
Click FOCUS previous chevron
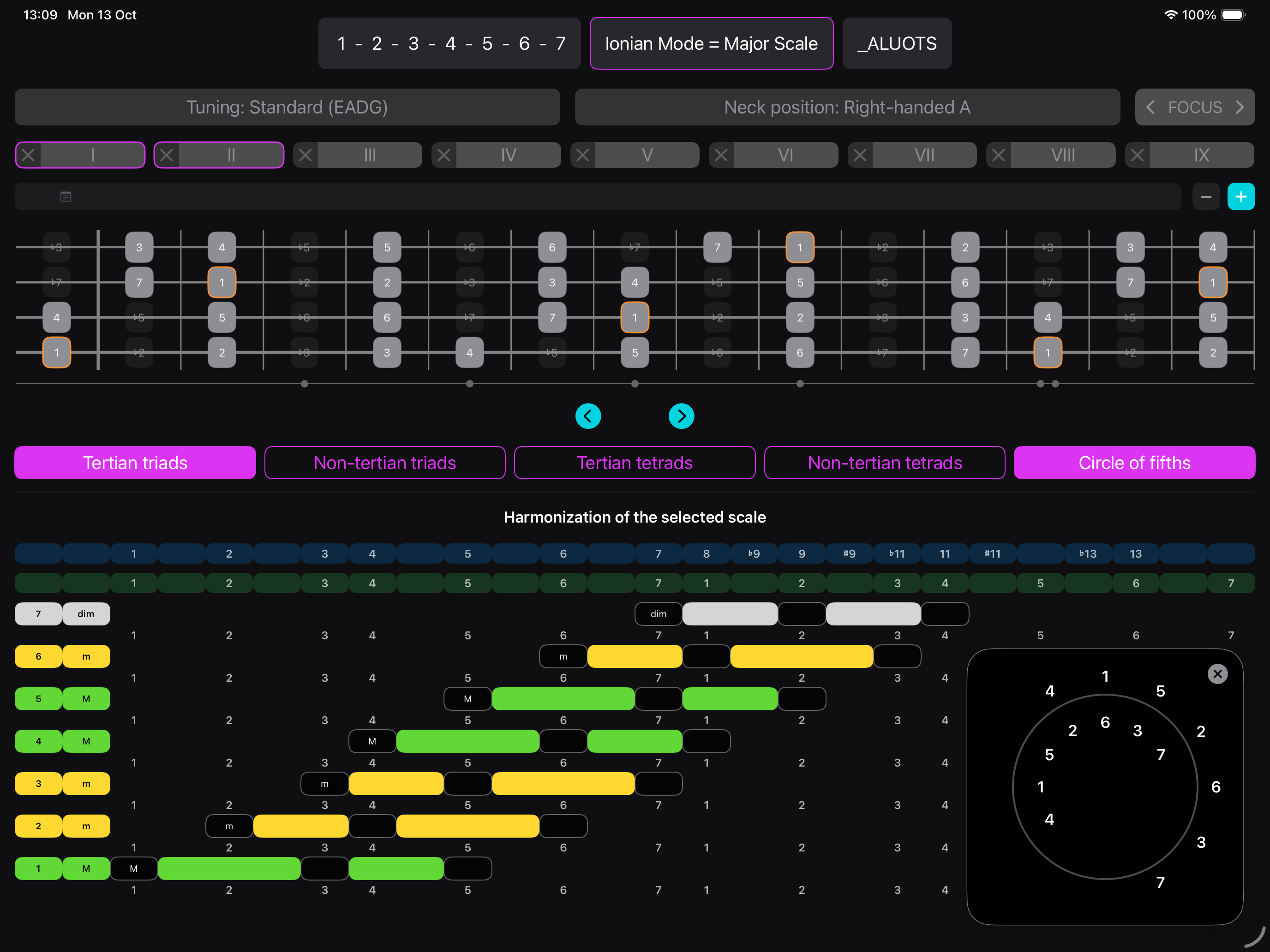pyautogui.click(x=1150, y=107)
